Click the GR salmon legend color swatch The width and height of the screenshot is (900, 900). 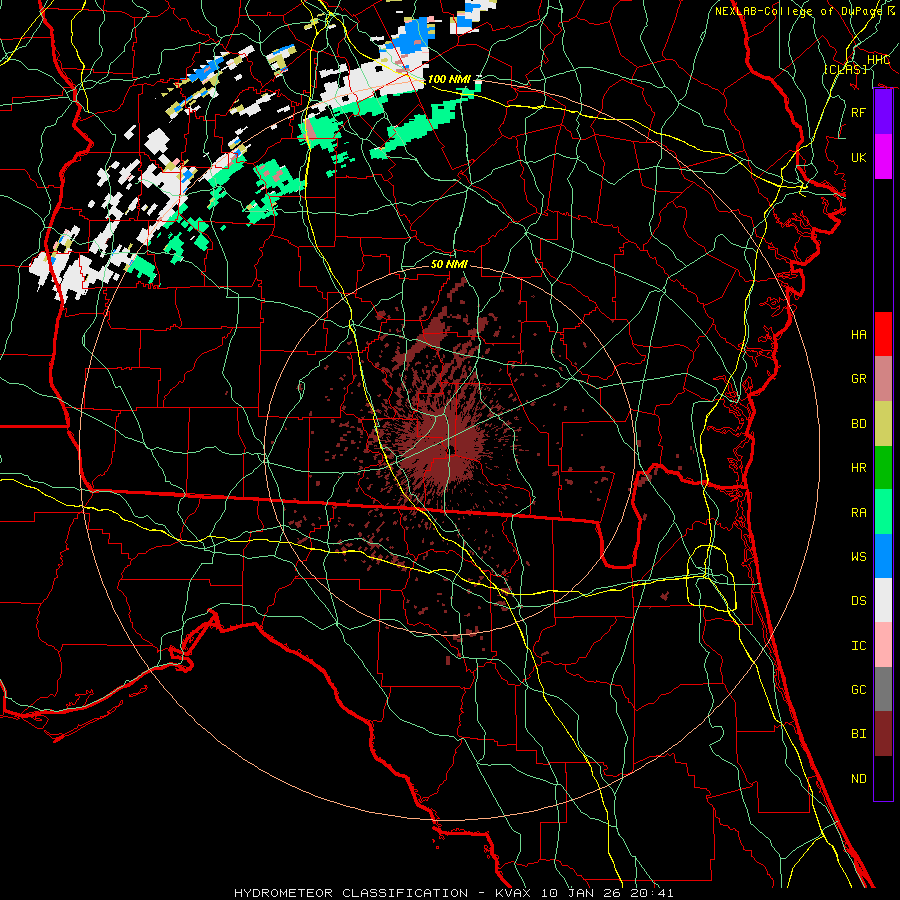[883, 379]
